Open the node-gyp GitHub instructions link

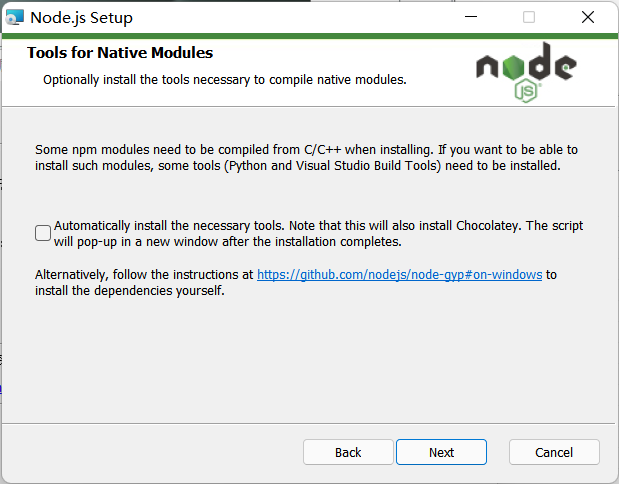coord(399,274)
